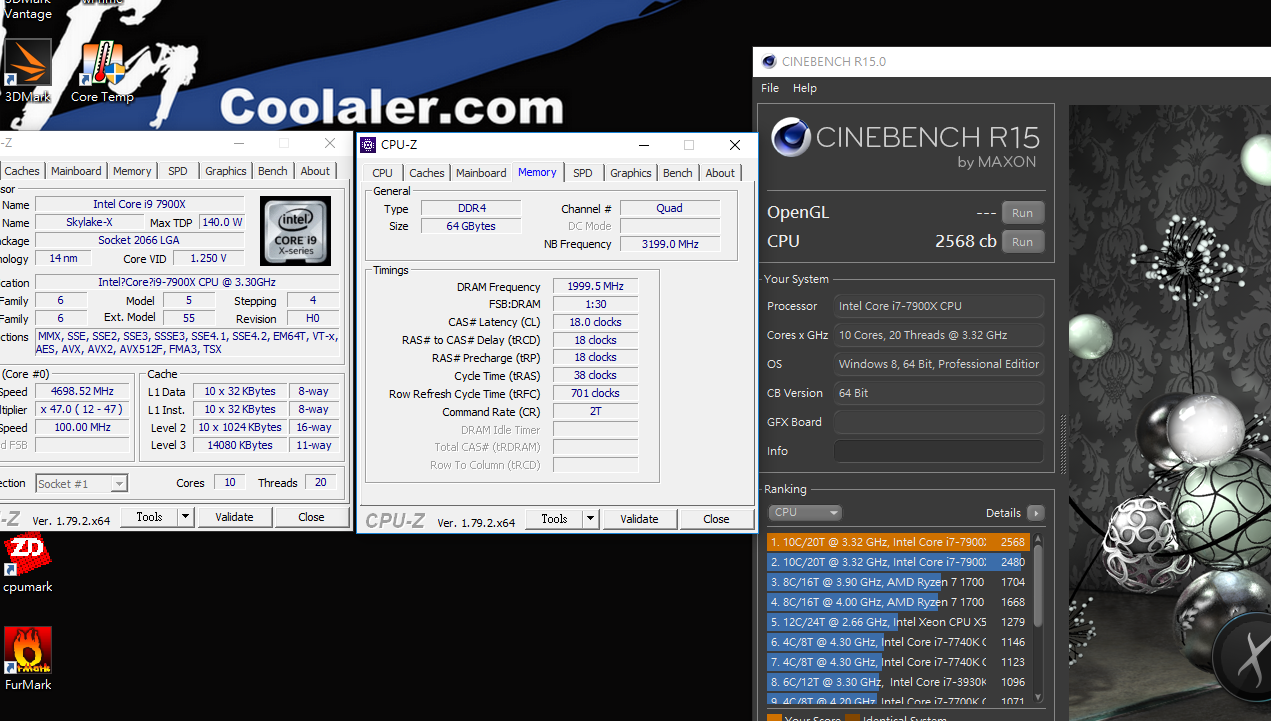The image size is (1271, 721).
Task: Click Validate in the CPU-Z processor window
Action: (234, 517)
